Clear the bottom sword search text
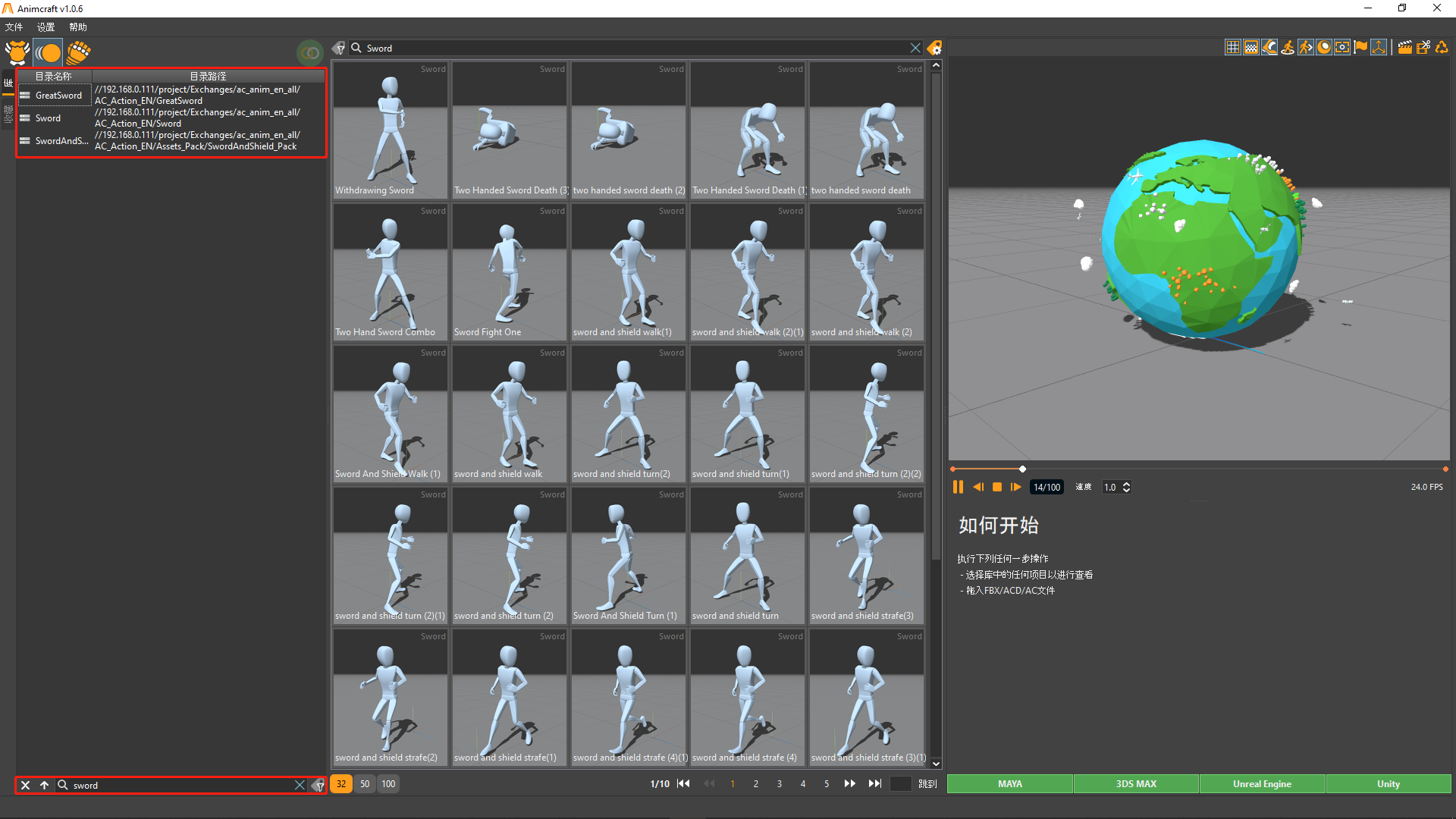The height and width of the screenshot is (819, 1456). [x=300, y=785]
